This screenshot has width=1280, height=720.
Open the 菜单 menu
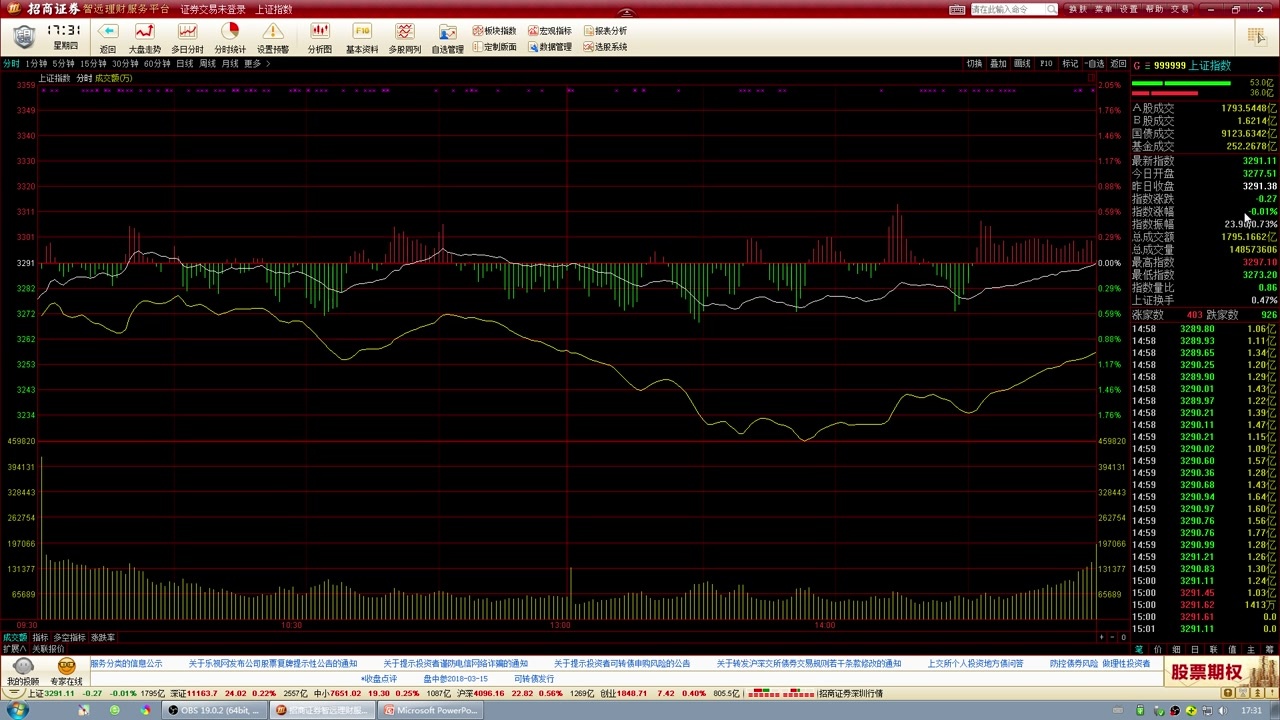(1103, 9)
